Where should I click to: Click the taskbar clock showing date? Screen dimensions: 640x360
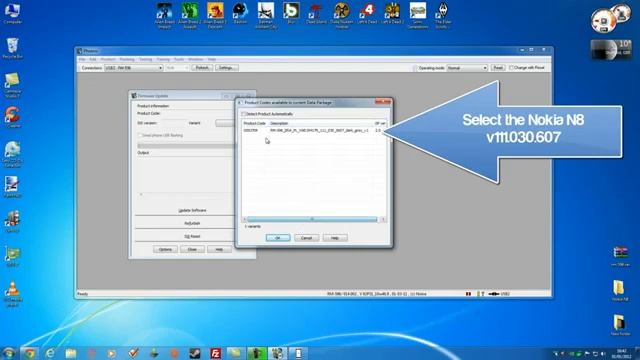621,353
